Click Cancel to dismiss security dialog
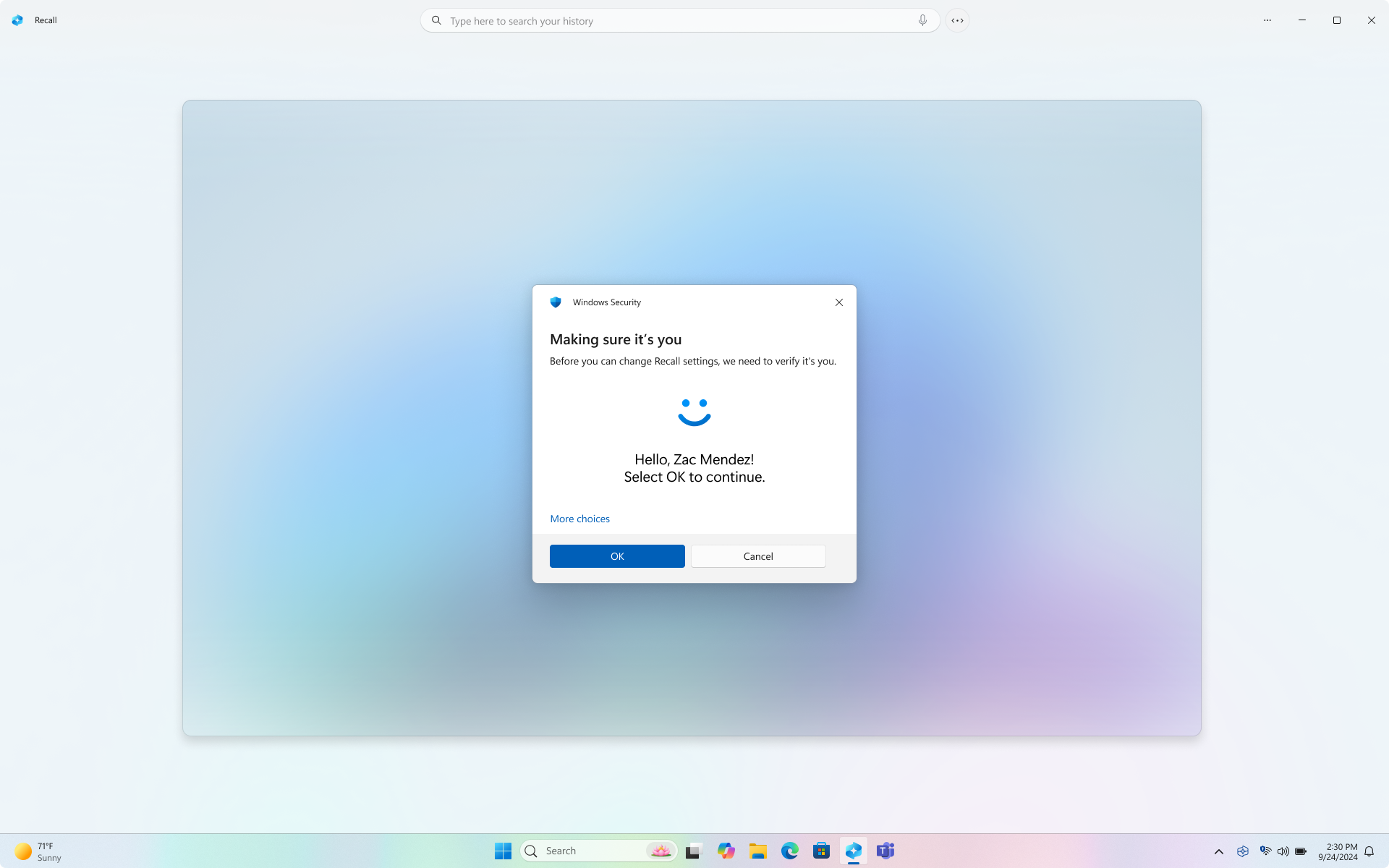The image size is (1389, 868). [x=758, y=556]
